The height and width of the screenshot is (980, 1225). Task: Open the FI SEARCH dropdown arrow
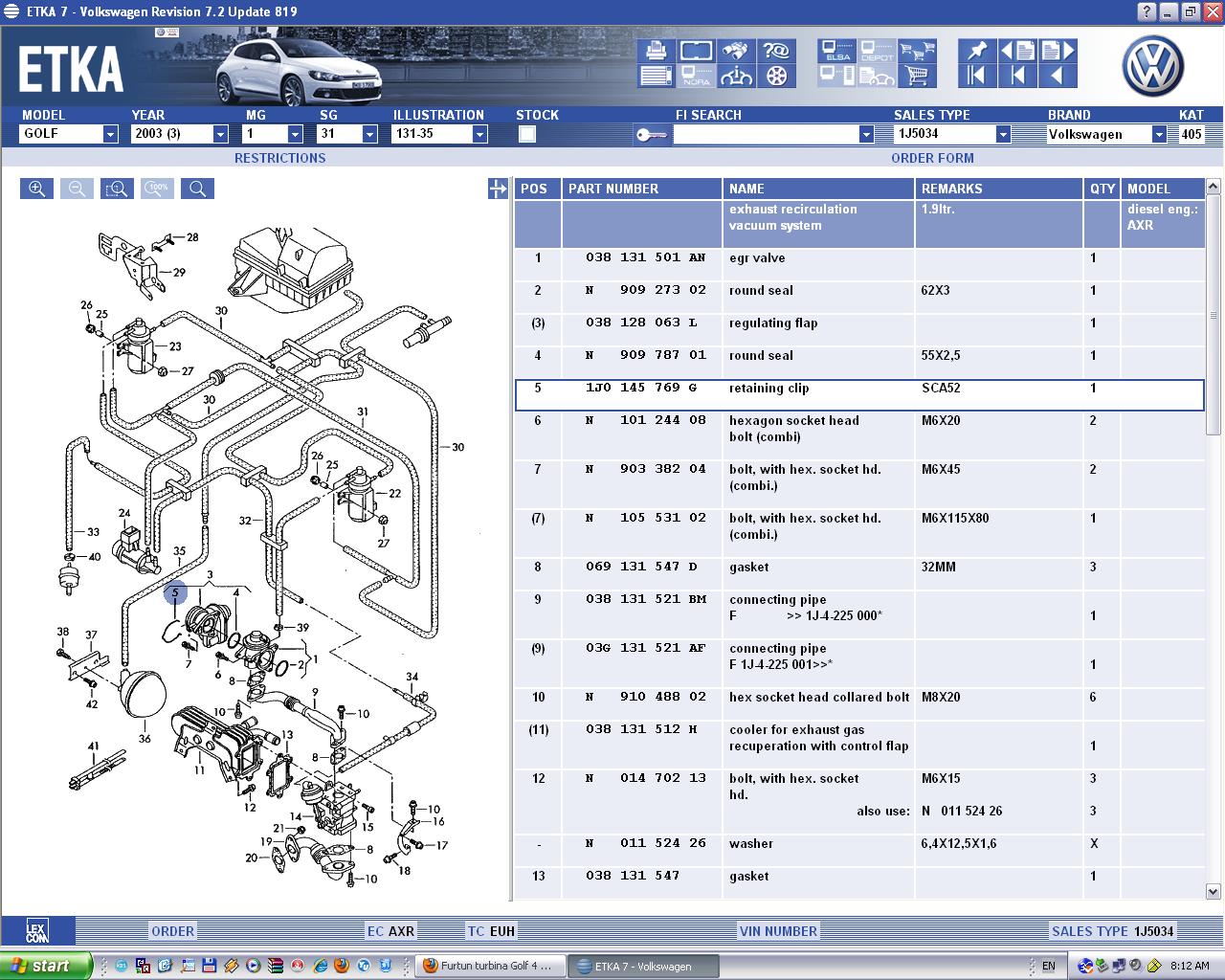pos(866,134)
